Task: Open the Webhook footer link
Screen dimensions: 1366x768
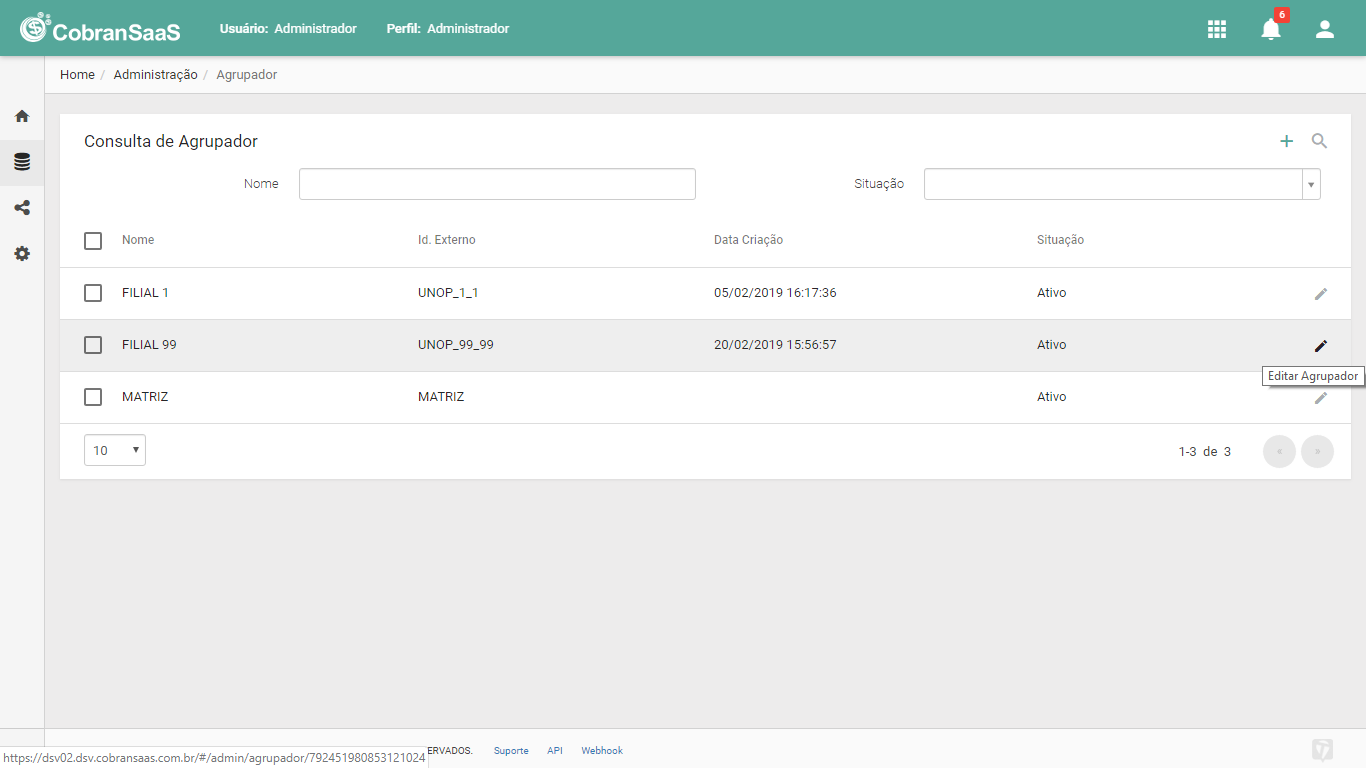Action: (602, 750)
